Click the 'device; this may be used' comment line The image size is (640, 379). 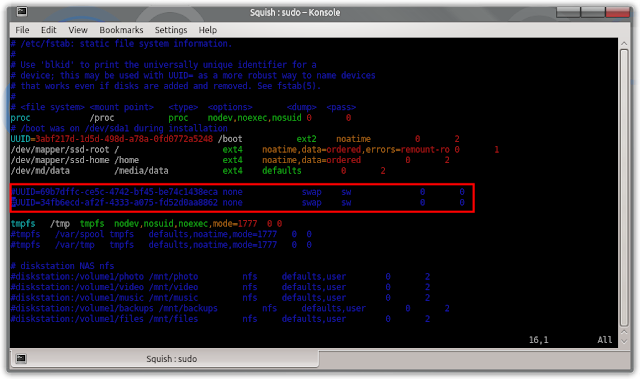(x=193, y=75)
